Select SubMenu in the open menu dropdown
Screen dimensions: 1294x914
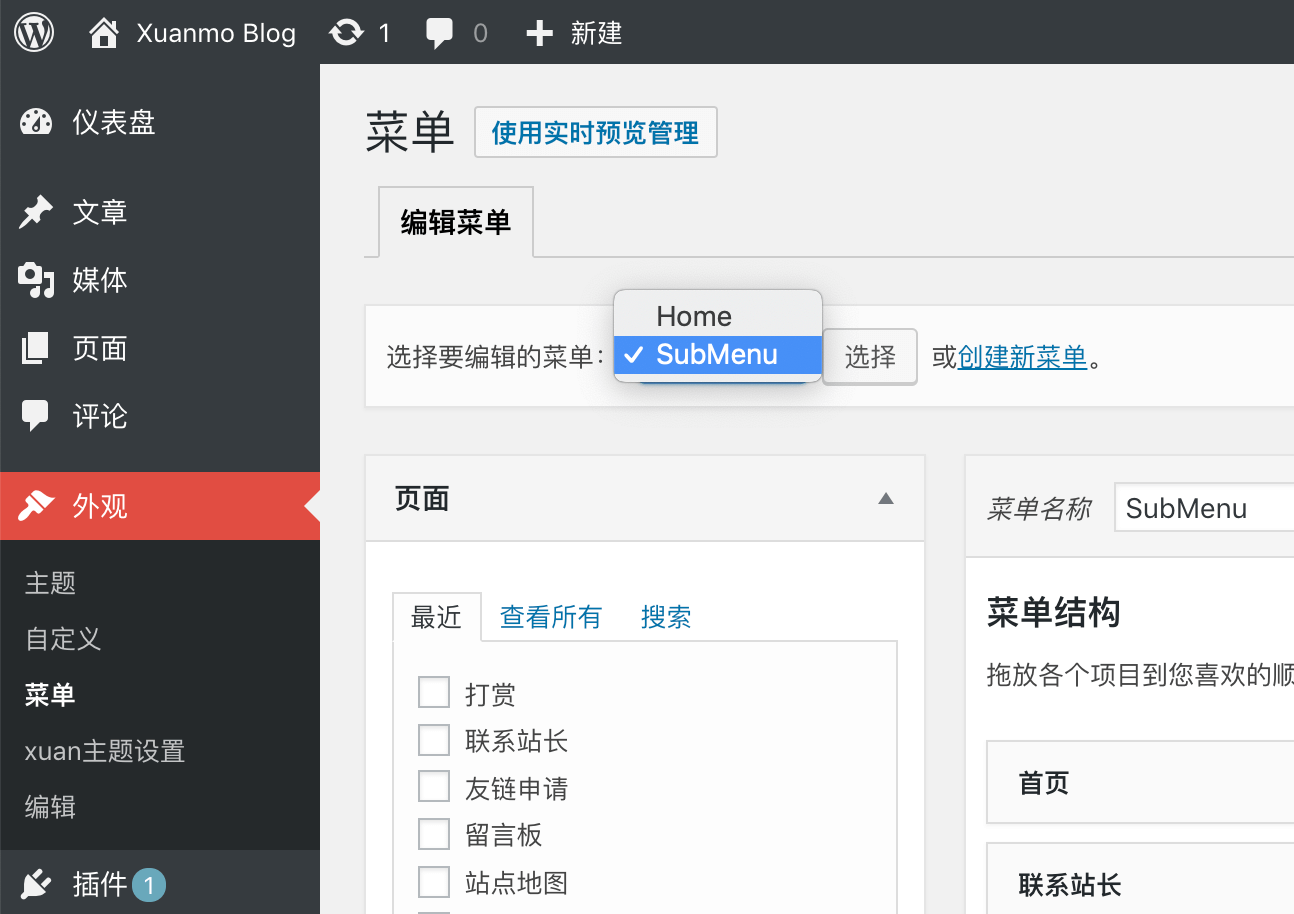click(716, 354)
